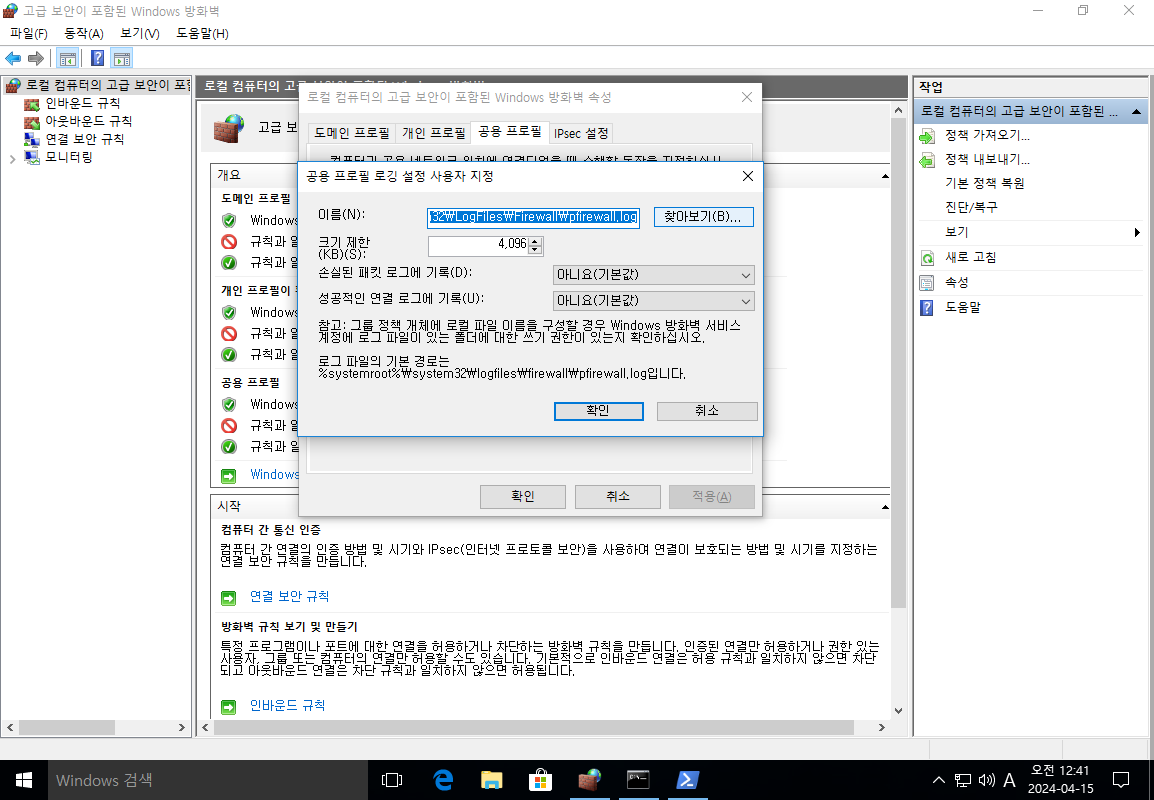Go back with the toolbar left arrow
Screen dimensions: 1154x800
click(13, 58)
